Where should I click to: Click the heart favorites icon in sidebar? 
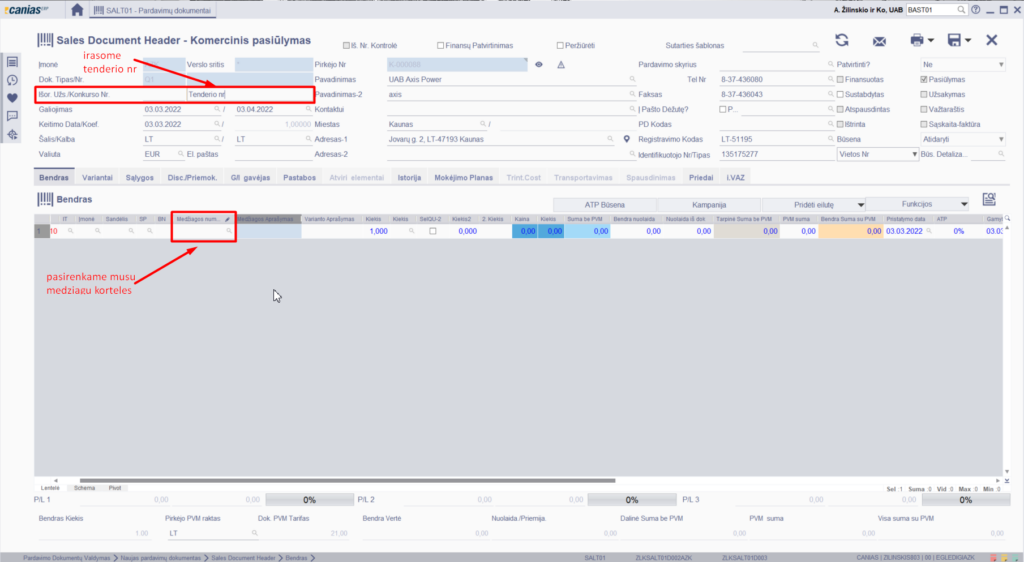pos(12,98)
